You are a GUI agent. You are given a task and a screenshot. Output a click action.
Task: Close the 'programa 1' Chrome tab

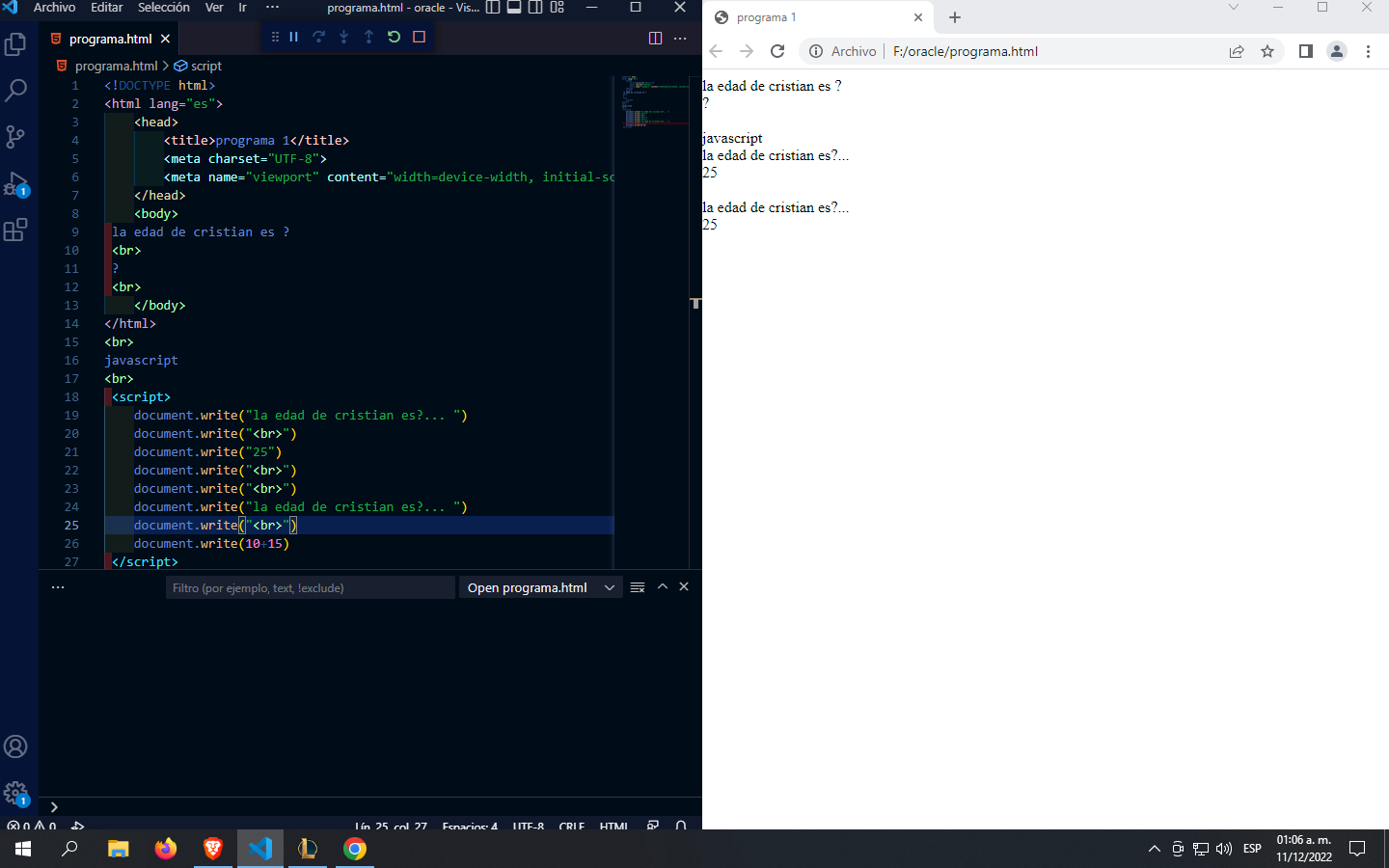917,17
